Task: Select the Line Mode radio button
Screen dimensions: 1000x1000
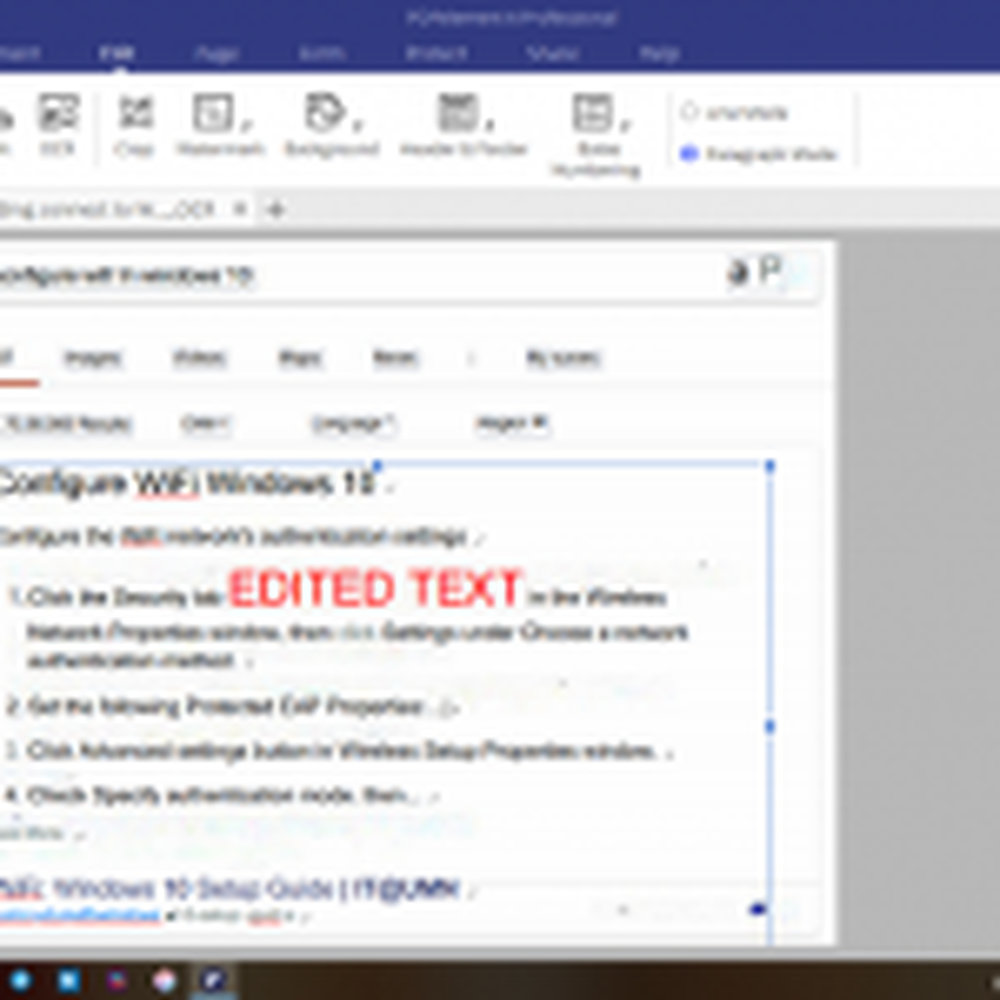Action: click(689, 112)
